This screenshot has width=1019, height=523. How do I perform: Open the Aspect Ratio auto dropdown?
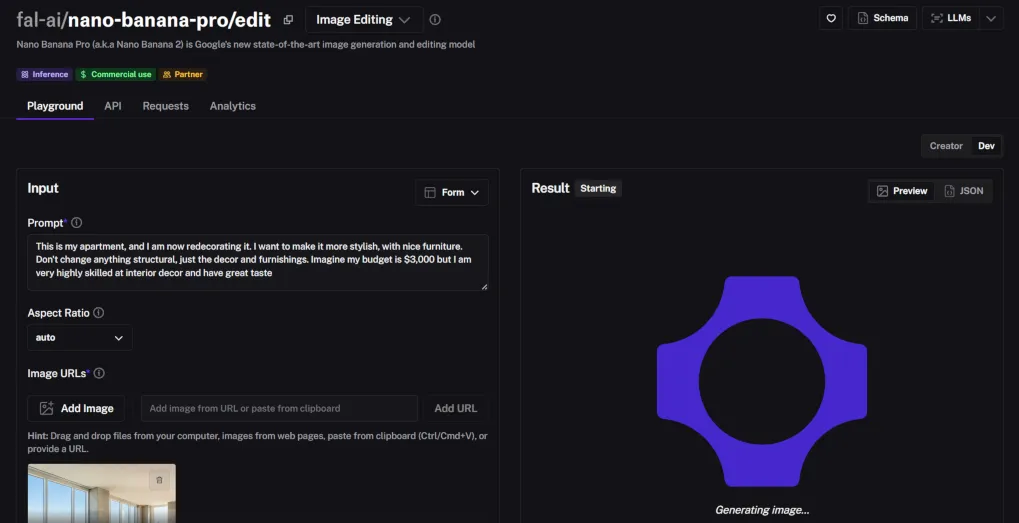79,338
